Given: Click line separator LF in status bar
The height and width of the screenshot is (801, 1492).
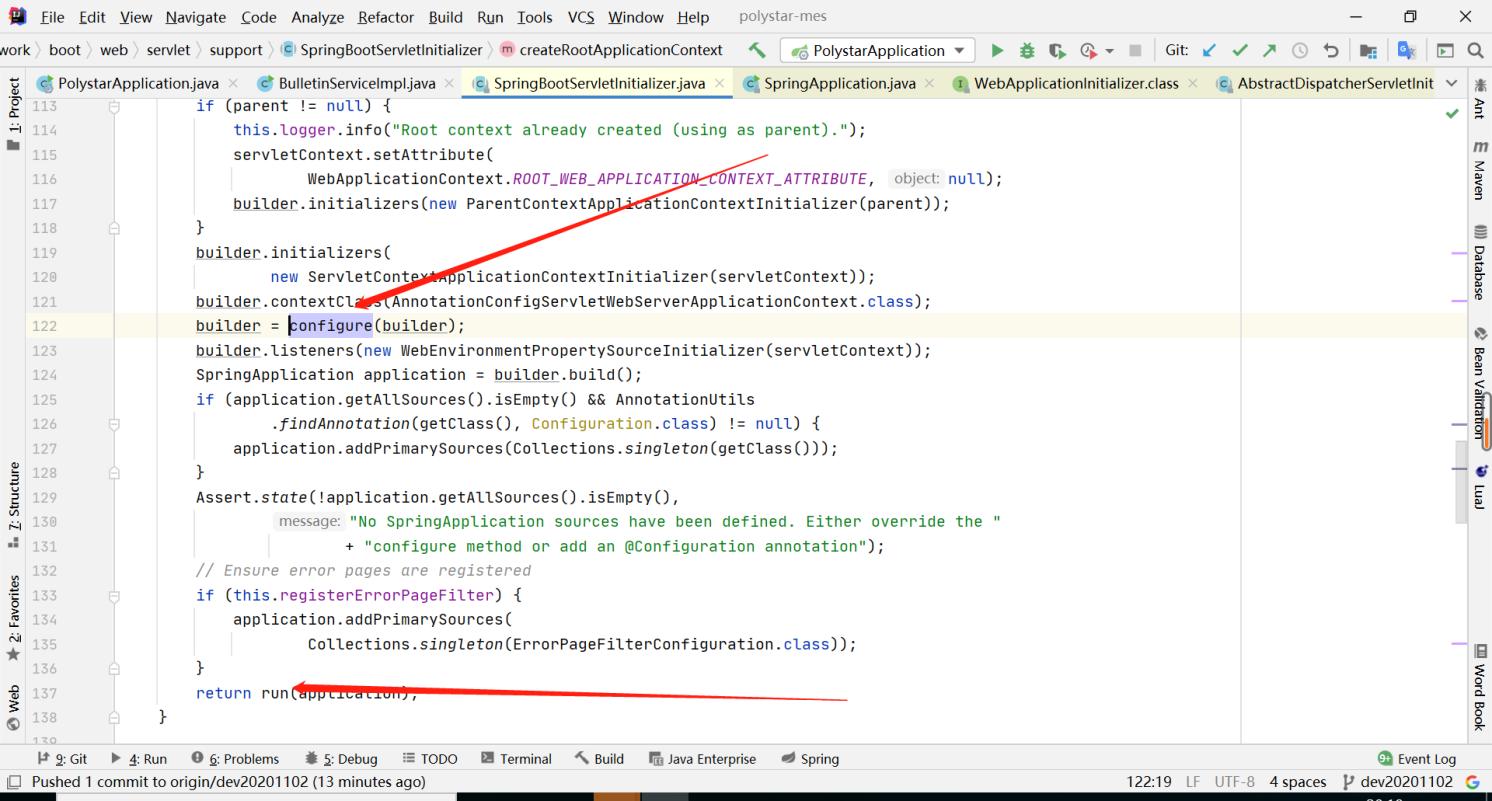Looking at the screenshot, I should (x=1193, y=782).
